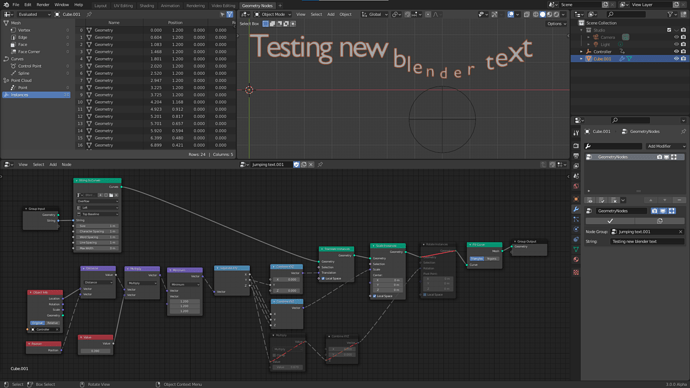690x388 pixels.
Task: Open the node editor Add menu
Action: pyautogui.click(x=53, y=165)
